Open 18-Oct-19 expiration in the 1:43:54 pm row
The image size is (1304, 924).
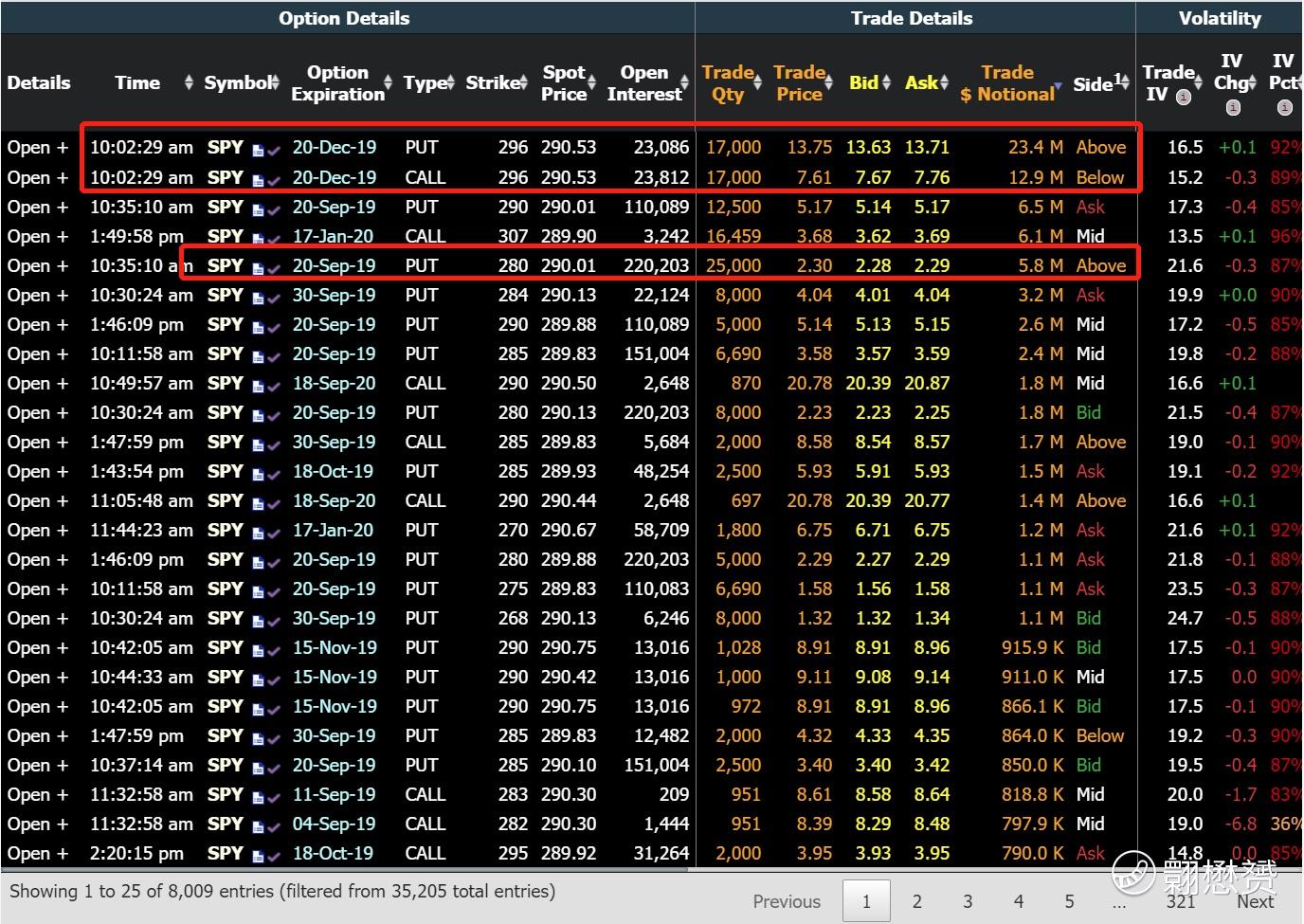coord(333,471)
